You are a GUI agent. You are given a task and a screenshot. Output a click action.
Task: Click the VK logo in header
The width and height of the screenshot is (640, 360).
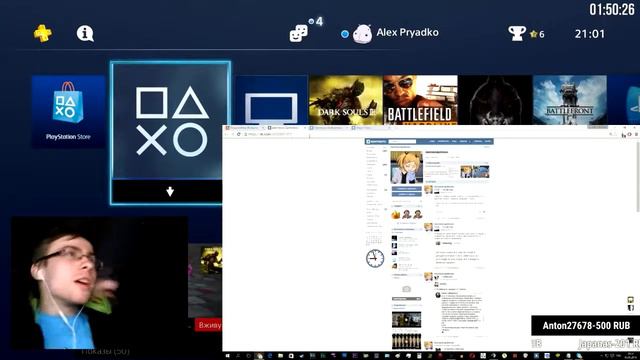(x=376, y=141)
